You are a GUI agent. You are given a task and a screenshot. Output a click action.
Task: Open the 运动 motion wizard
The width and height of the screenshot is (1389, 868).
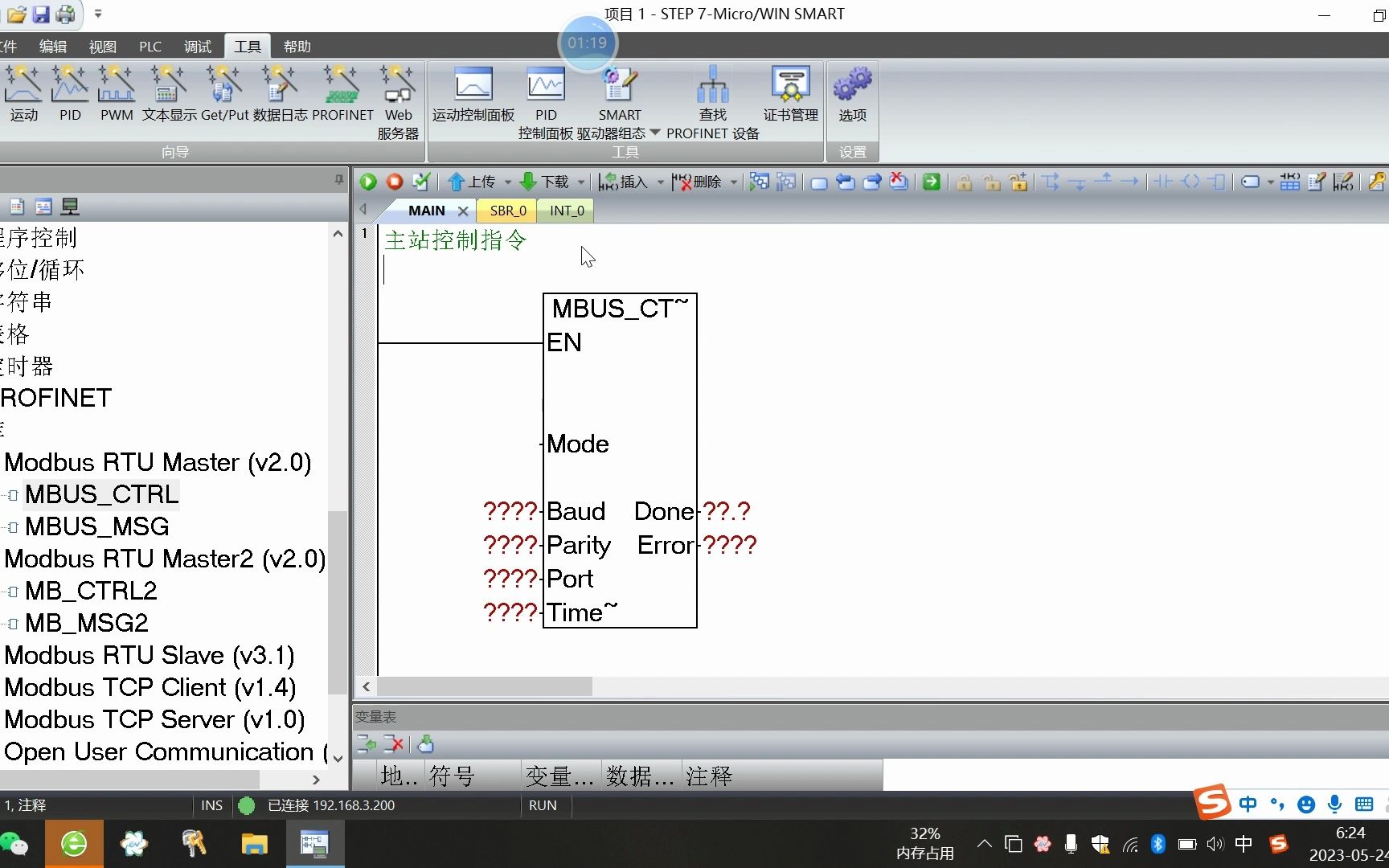tap(23, 94)
